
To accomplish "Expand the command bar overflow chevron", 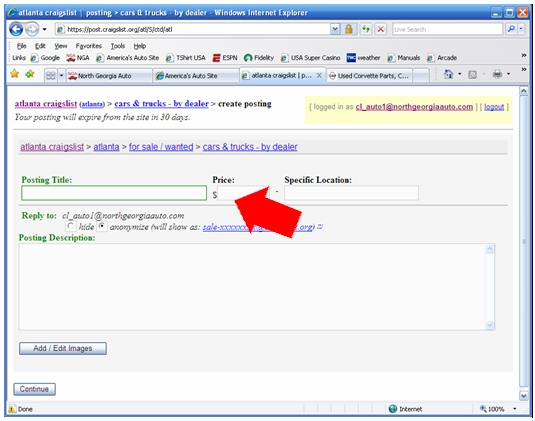I will [523, 70].
